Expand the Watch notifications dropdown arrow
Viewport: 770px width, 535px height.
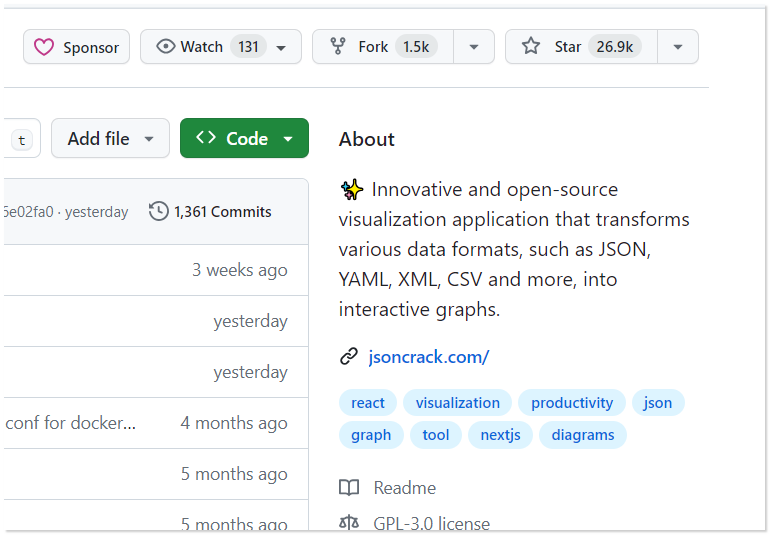coord(281,47)
